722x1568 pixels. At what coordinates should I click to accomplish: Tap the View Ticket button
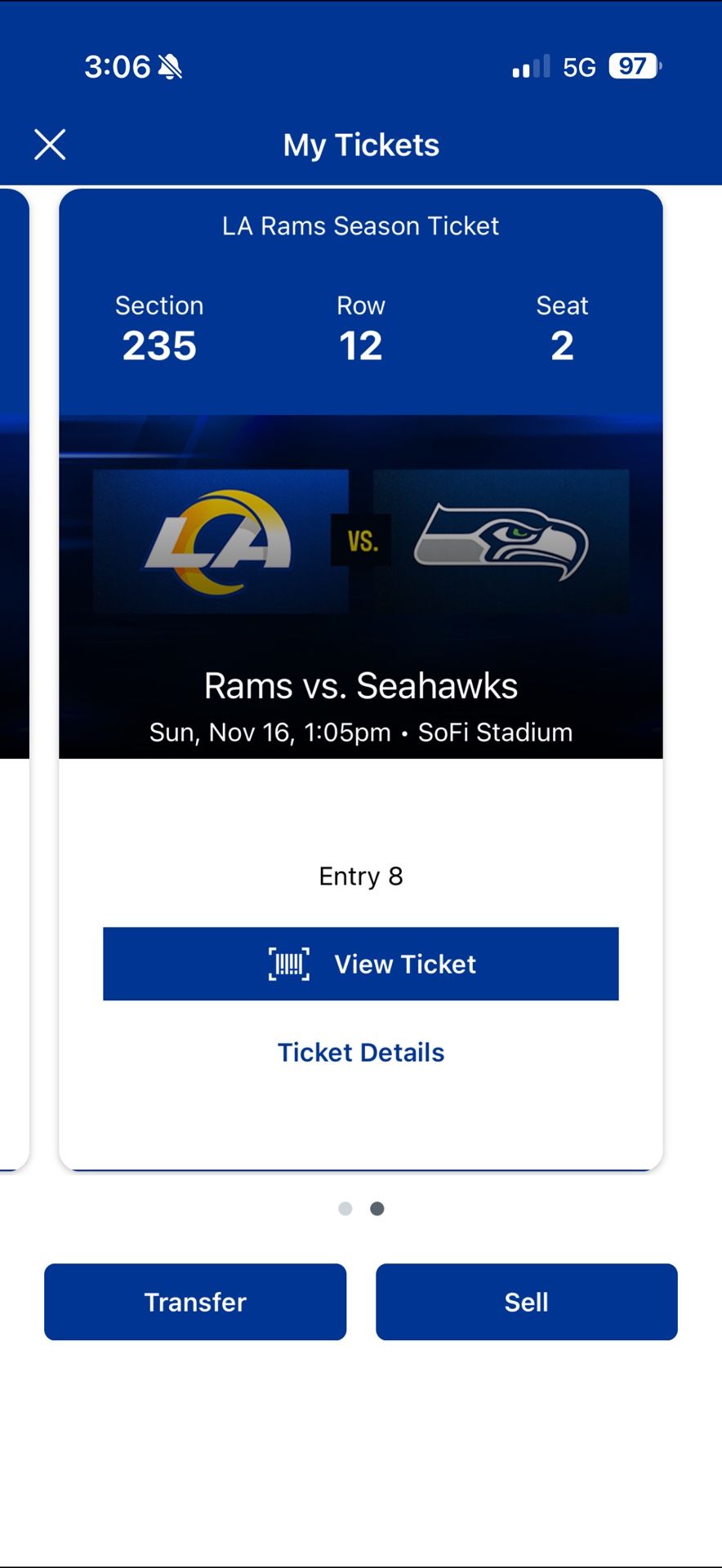(360, 964)
